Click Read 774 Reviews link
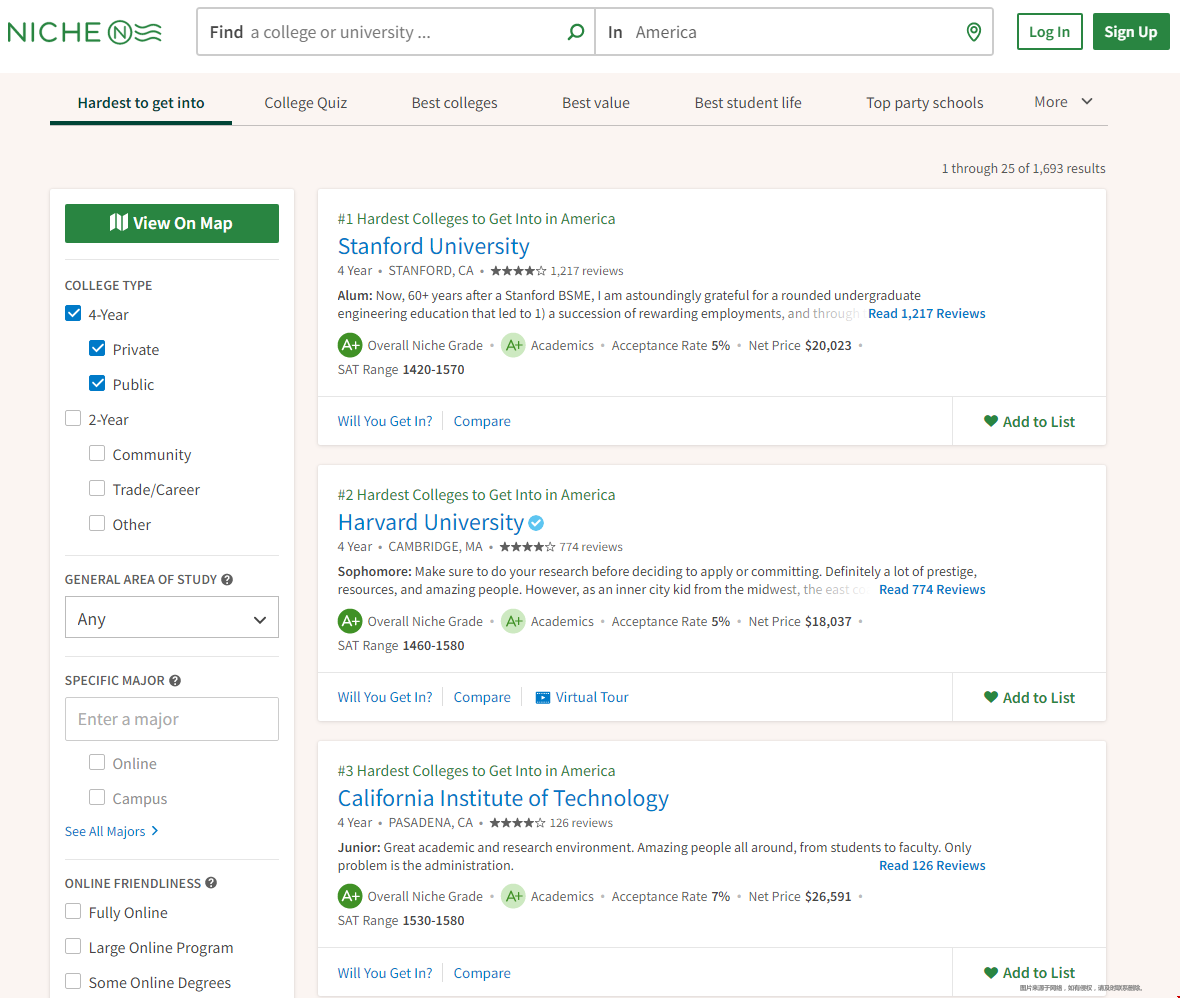1180x998 pixels. pyautogui.click(x=932, y=590)
